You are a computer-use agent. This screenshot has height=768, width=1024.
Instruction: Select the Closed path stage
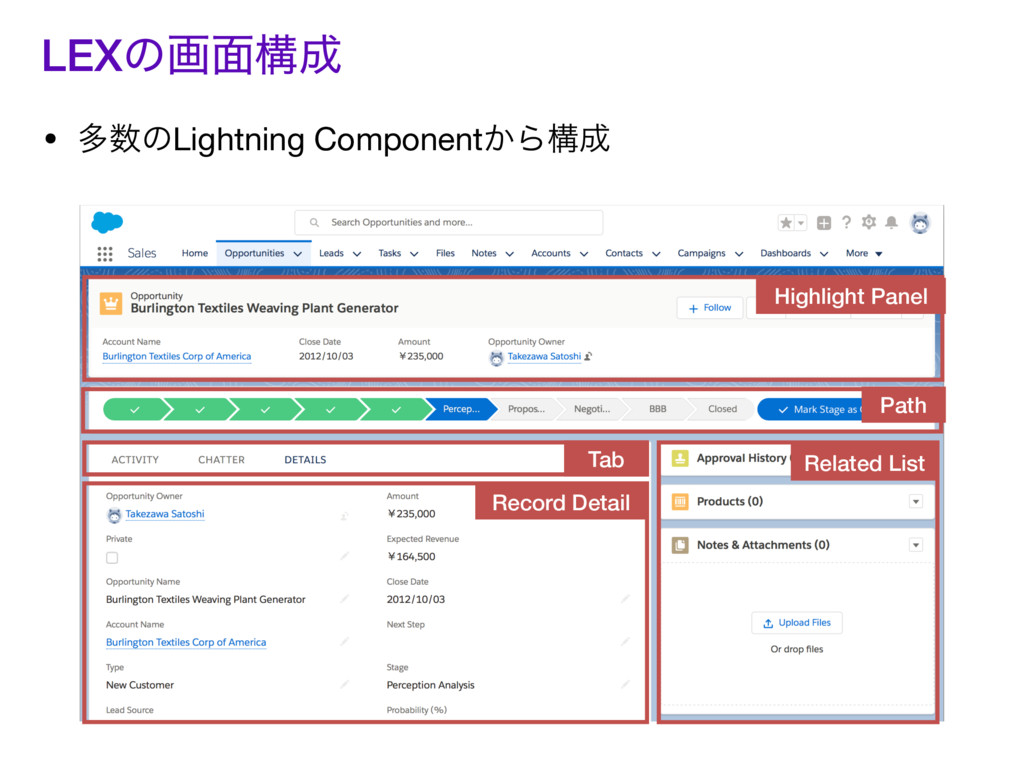tap(722, 409)
